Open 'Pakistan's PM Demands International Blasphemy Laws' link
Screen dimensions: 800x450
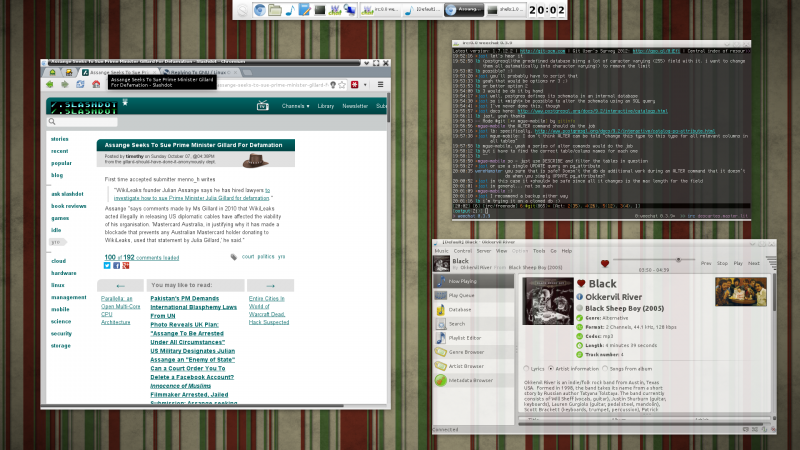pos(193,307)
